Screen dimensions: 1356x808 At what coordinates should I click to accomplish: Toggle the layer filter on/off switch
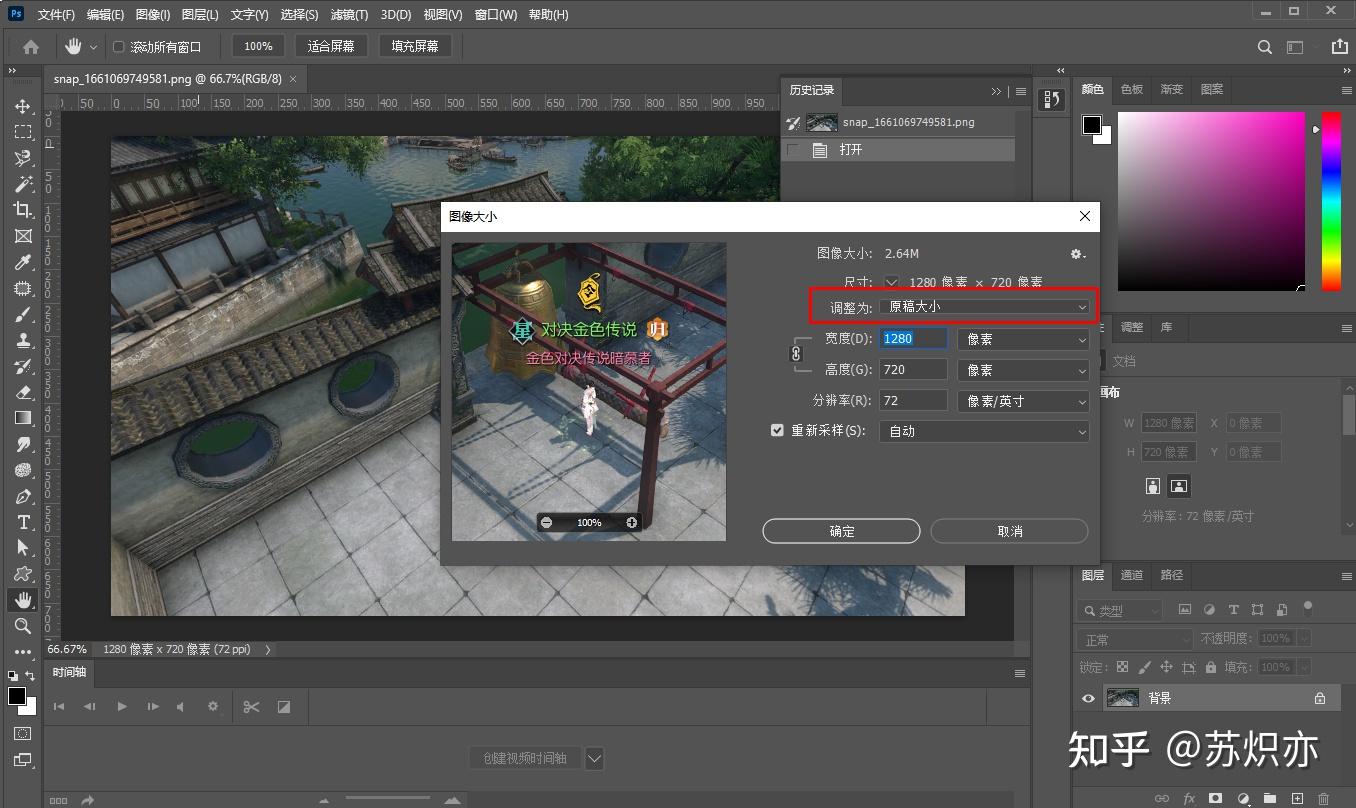coord(1307,608)
